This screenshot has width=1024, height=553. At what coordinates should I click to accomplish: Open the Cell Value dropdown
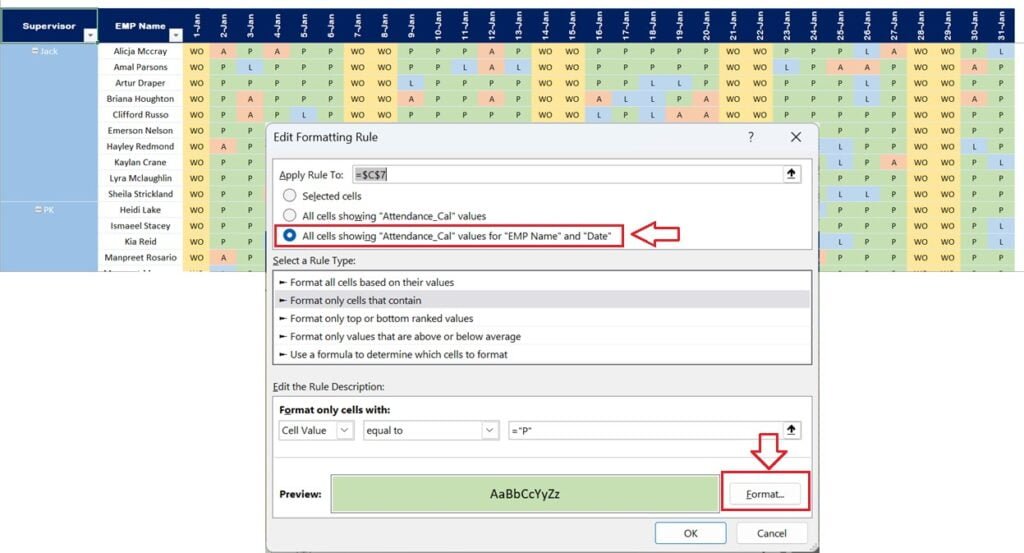pos(345,430)
